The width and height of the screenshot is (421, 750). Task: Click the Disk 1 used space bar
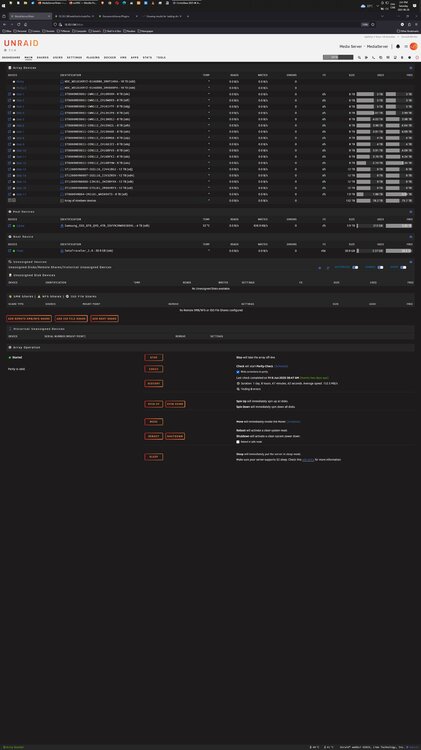[x=370, y=94]
